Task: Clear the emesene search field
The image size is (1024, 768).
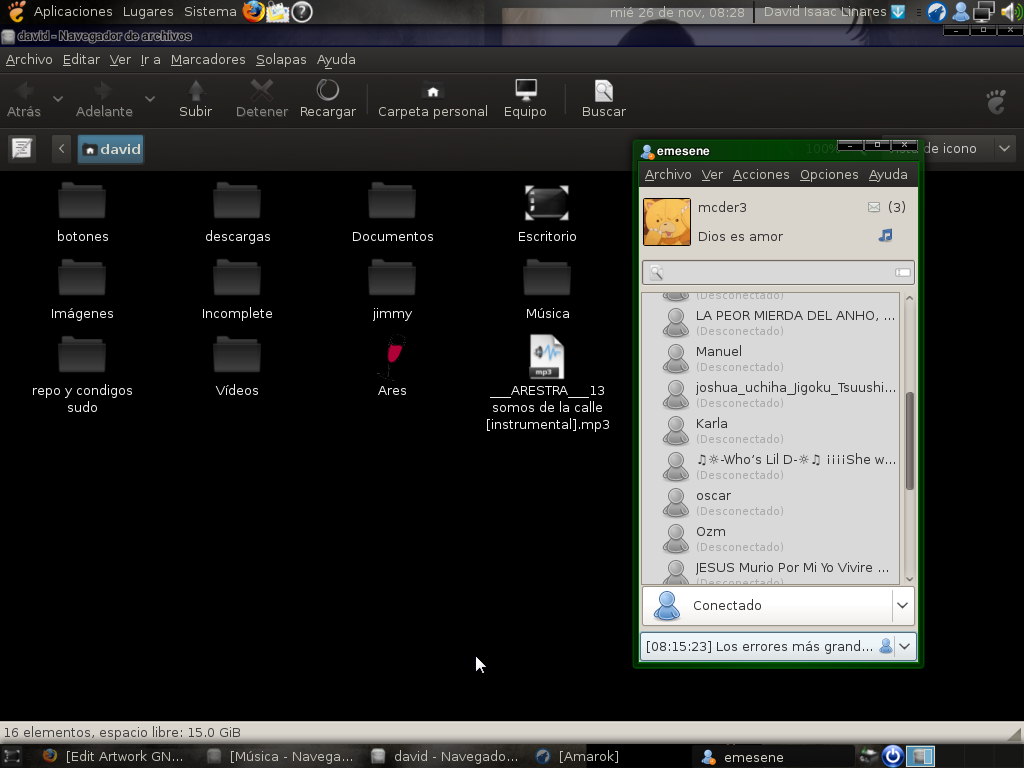Action: tap(903, 272)
